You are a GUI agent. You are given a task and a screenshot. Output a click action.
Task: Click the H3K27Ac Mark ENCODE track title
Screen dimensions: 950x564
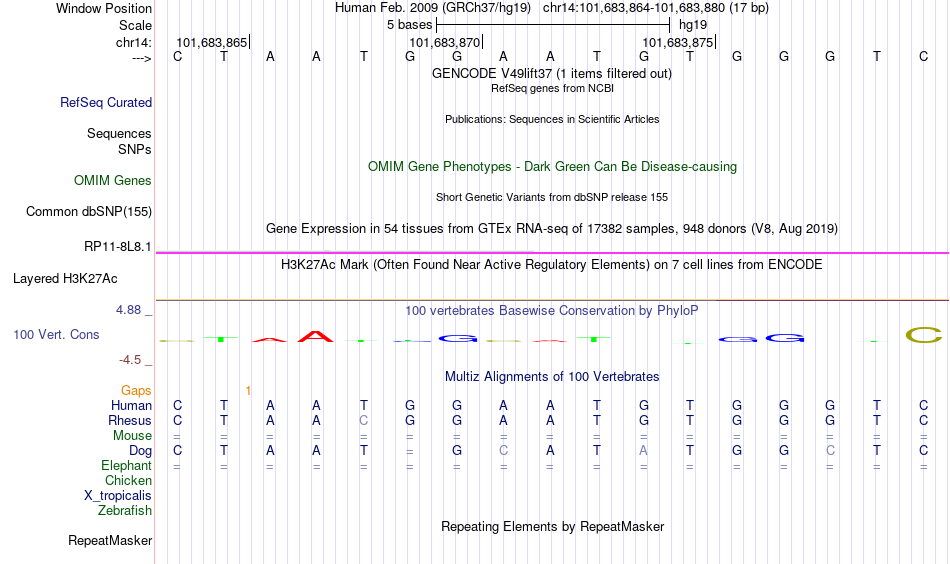coord(552,265)
